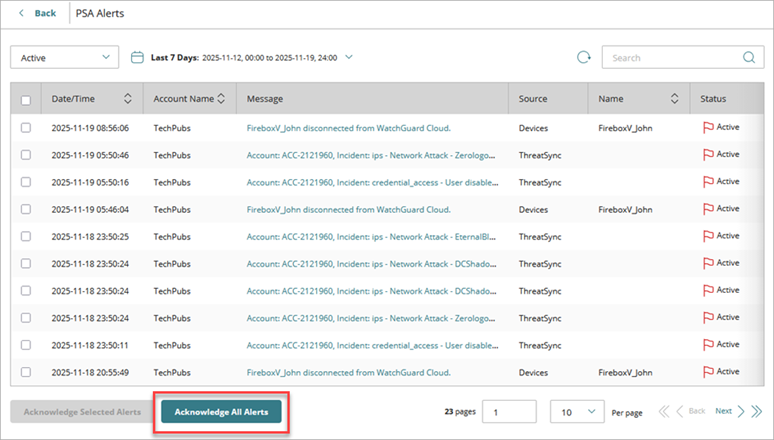Click the Back chevron arrow in header
The image size is (774, 440).
21,13
